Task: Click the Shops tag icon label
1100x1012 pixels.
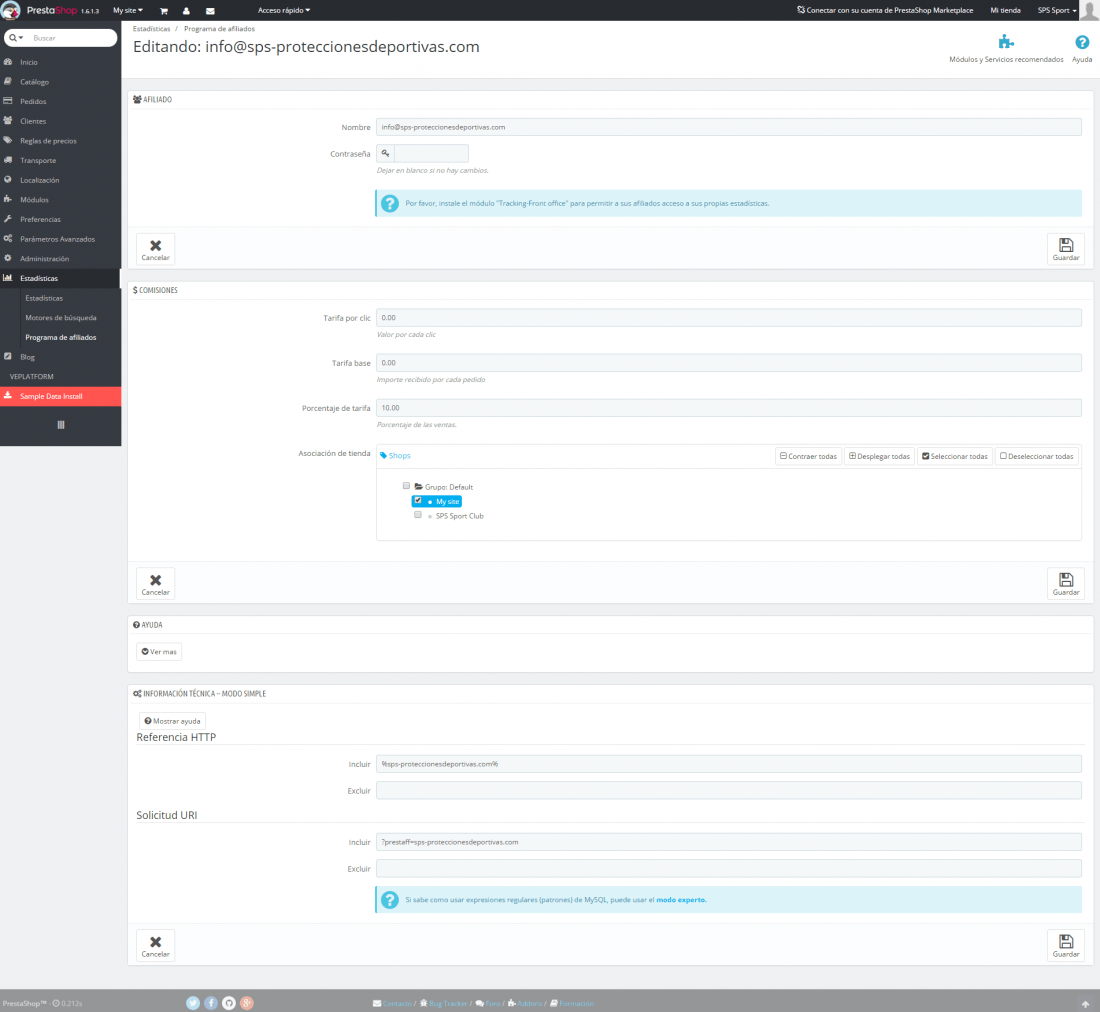Action: point(395,456)
